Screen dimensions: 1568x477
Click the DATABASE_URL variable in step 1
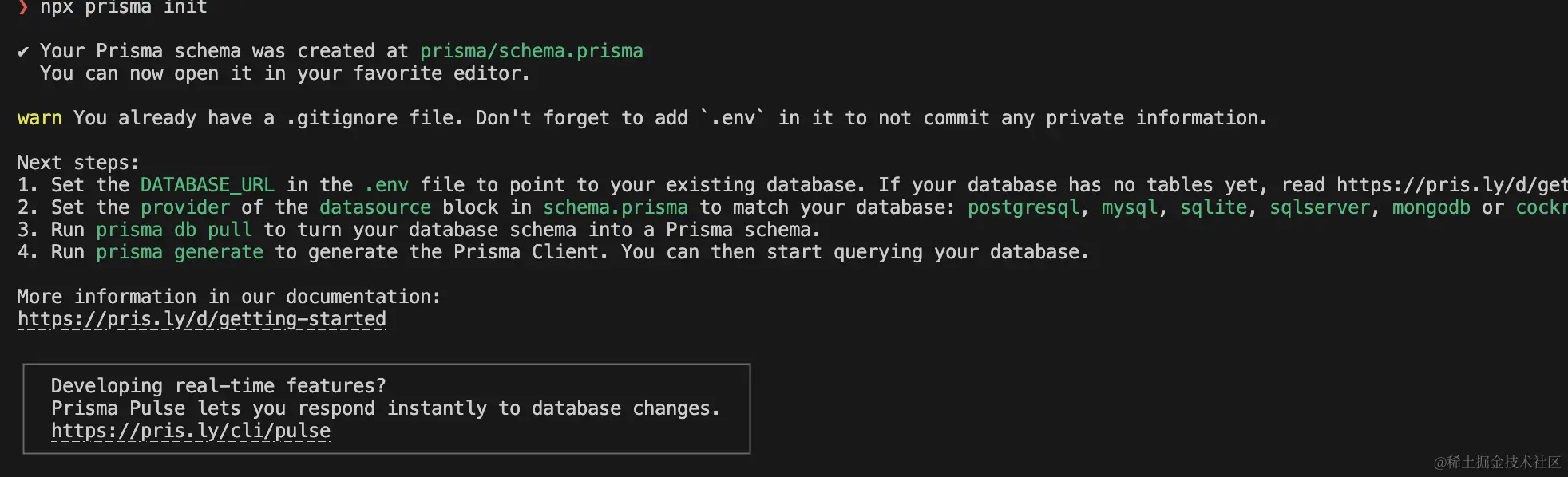tap(207, 185)
